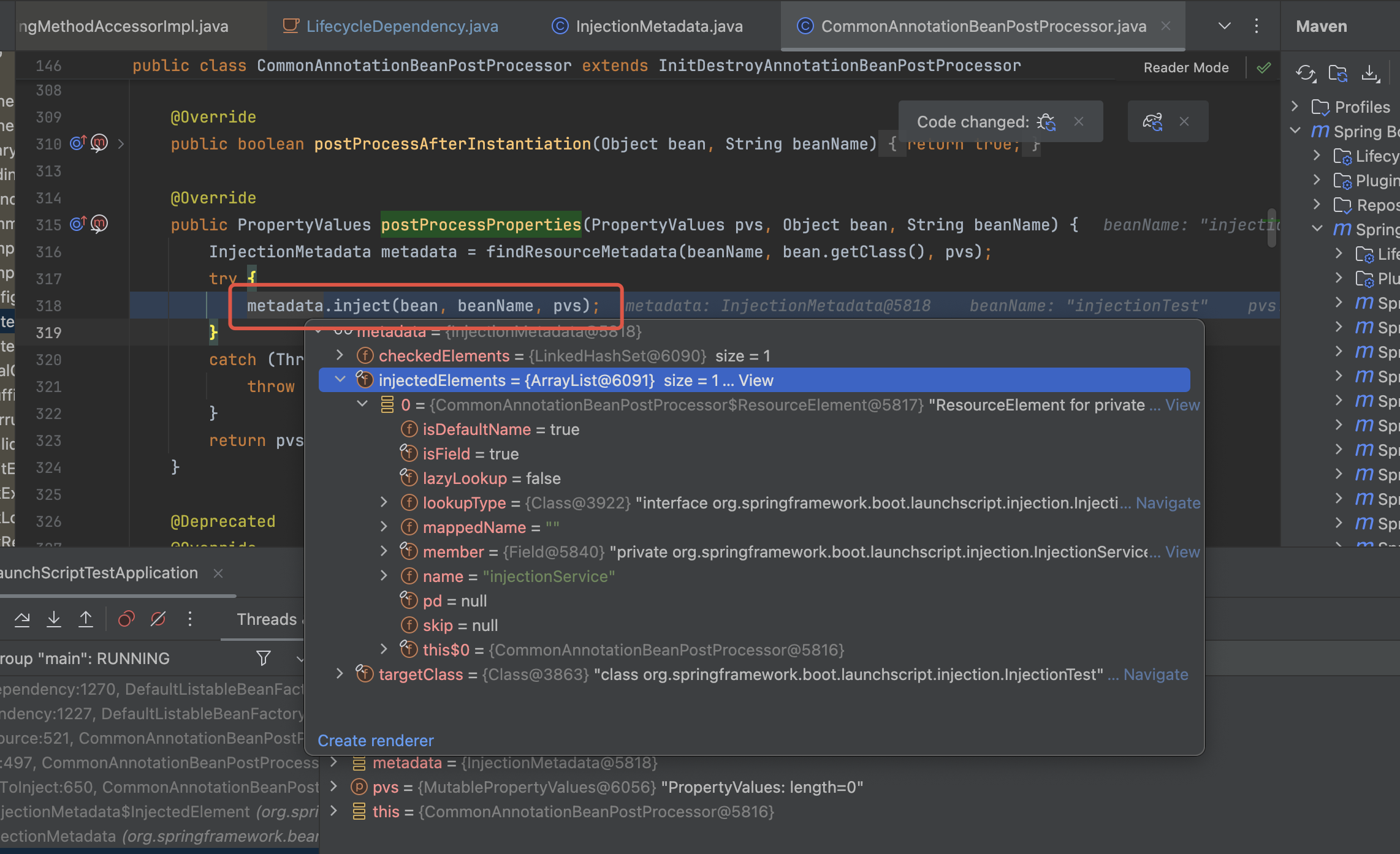Open the LifecycleDependency.java tab

pyautogui.click(x=401, y=26)
